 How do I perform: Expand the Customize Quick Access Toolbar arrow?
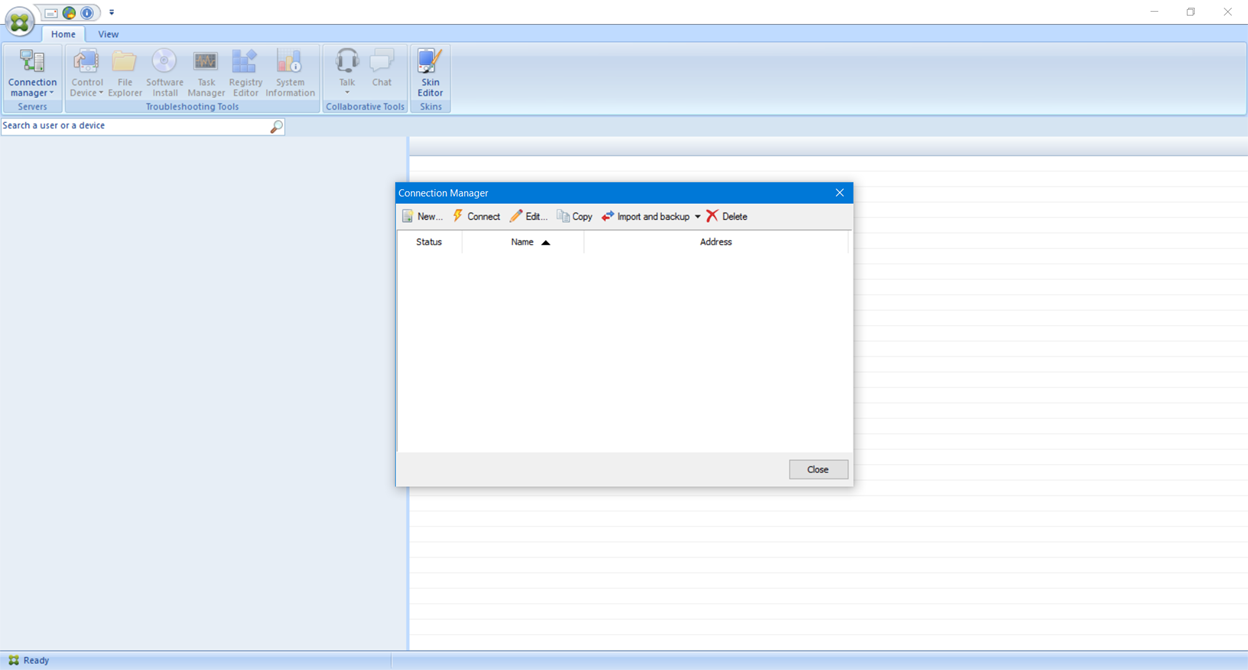pyautogui.click(x=111, y=13)
